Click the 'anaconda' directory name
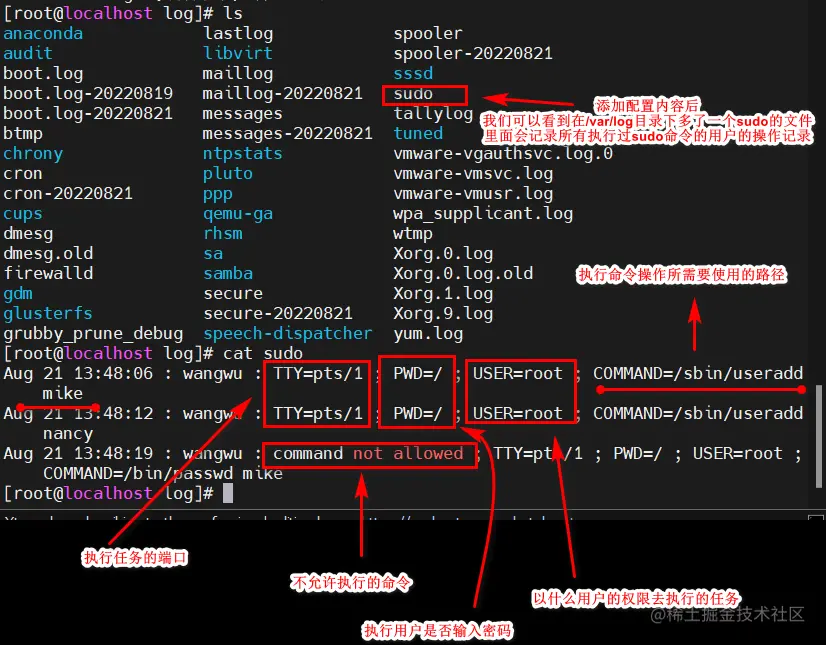The image size is (826, 645). point(43,33)
